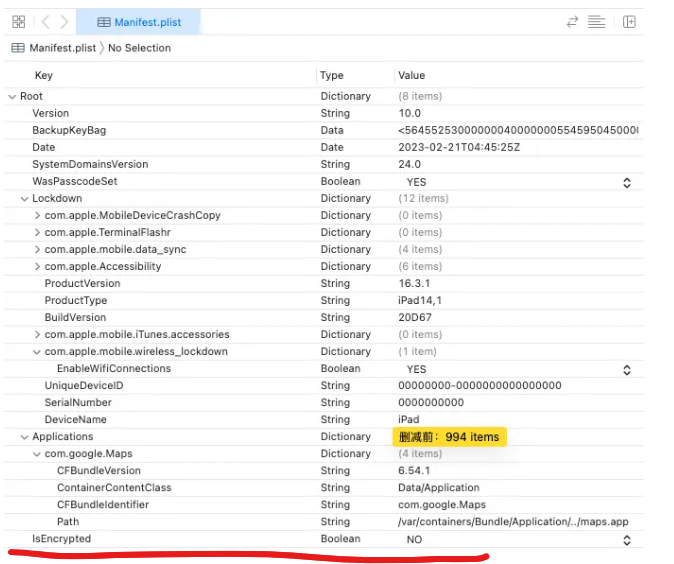Screen dimensions: 674x564
Task: Expand com.apple.Accessibility entry
Action: tap(37, 267)
